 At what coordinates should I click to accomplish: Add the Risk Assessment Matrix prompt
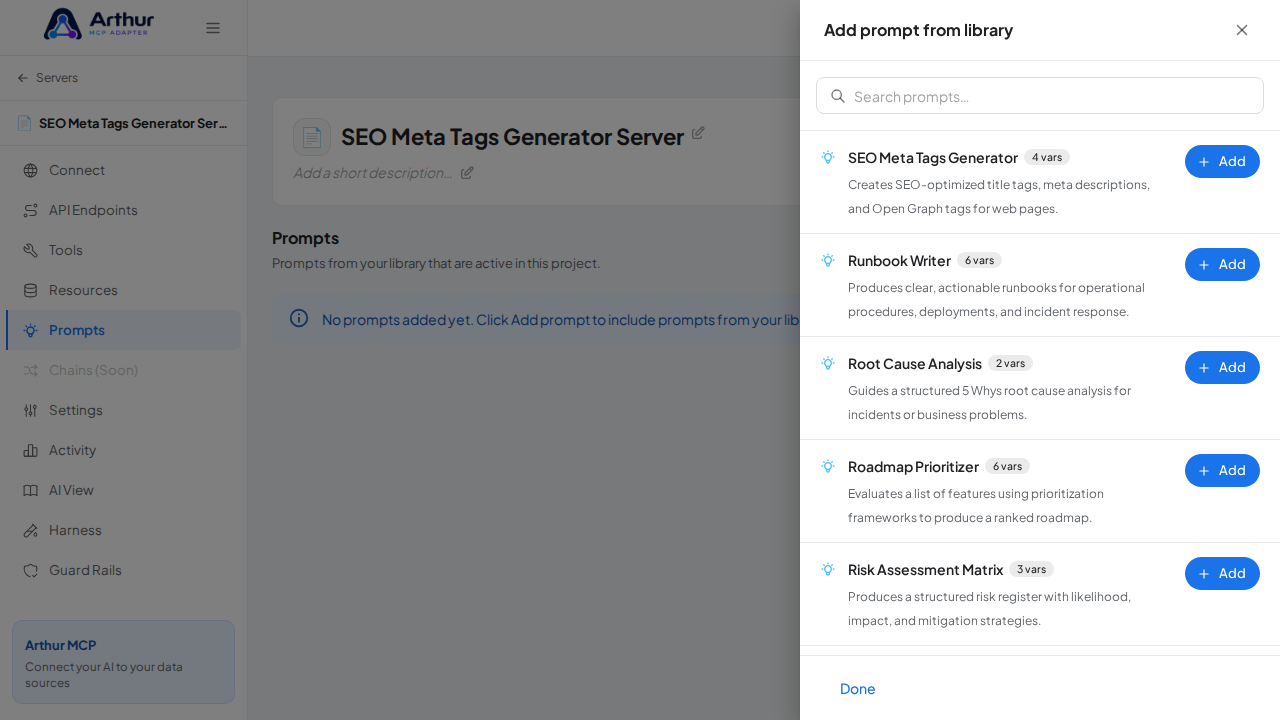[1222, 573]
